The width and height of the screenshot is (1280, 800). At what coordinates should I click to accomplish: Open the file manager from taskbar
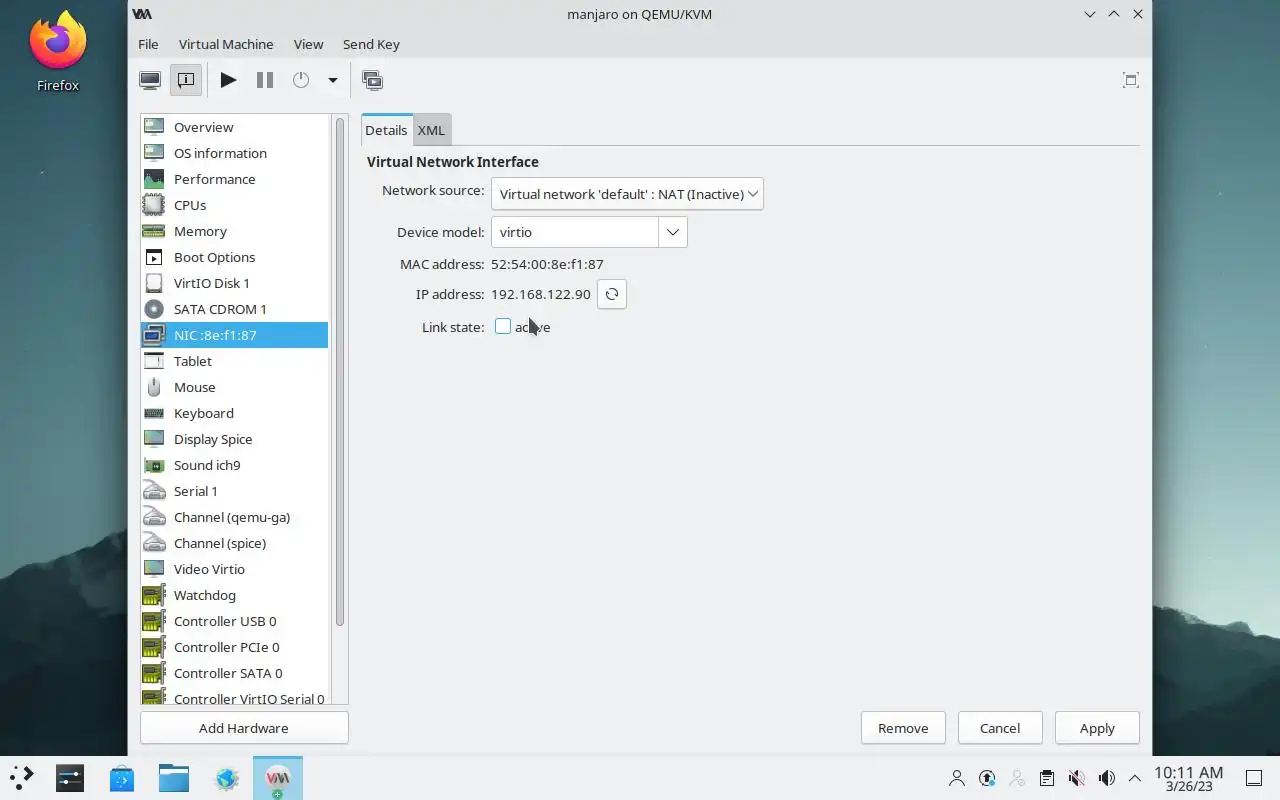click(174, 778)
